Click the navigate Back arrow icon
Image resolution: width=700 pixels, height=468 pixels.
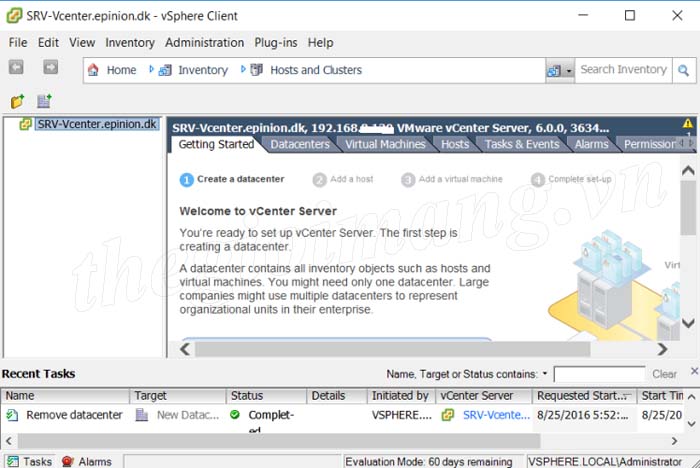pyautogui.click(x=17, y=67)
